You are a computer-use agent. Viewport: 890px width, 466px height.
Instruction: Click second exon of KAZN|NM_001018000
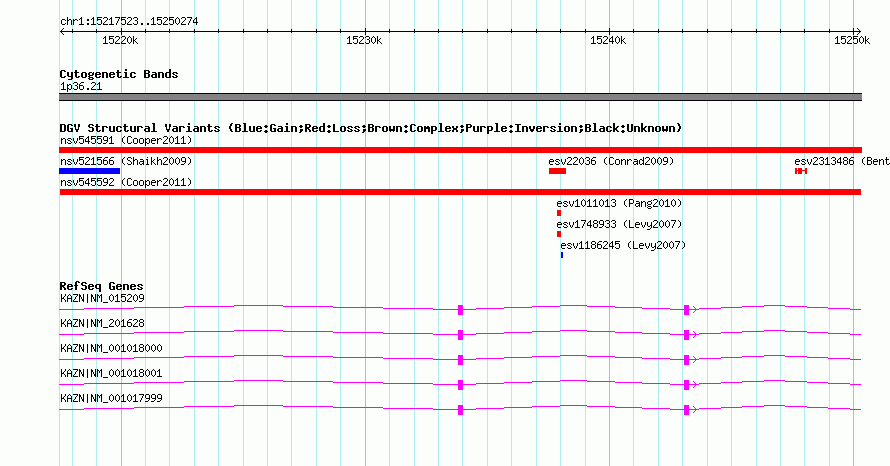pos(686,360)
